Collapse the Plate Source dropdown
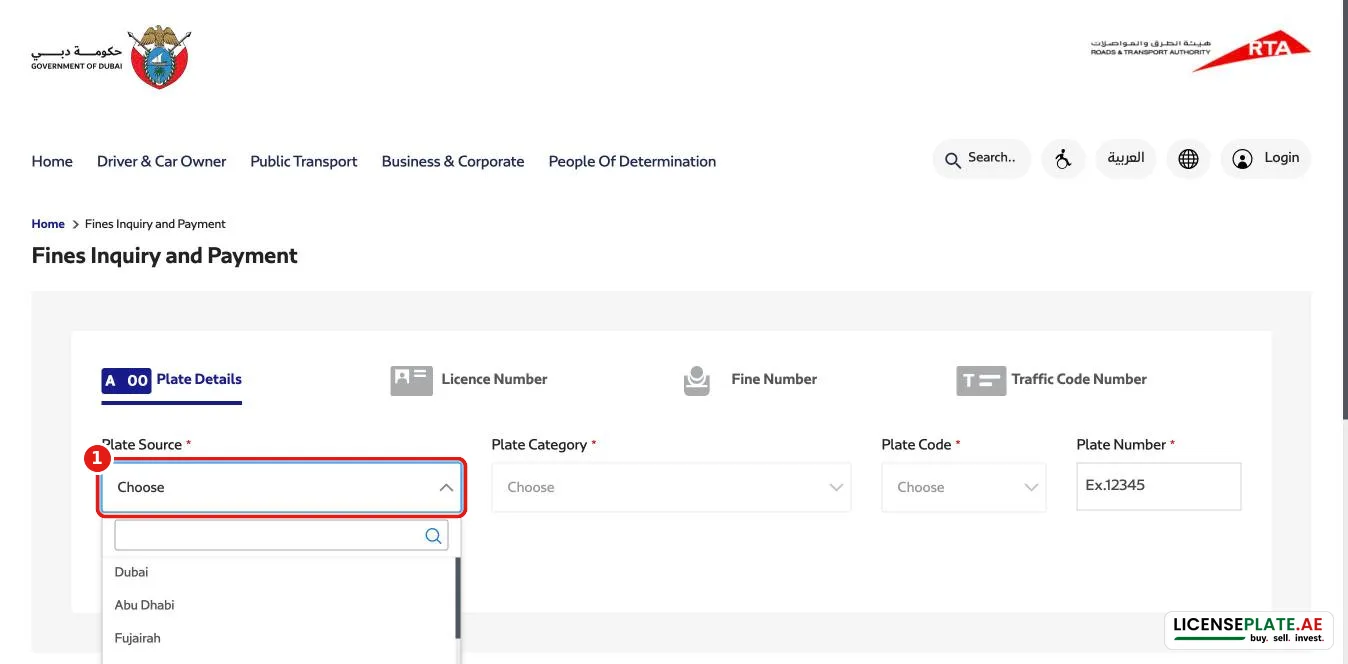The image size is (1348, 664). pos(446,488)
